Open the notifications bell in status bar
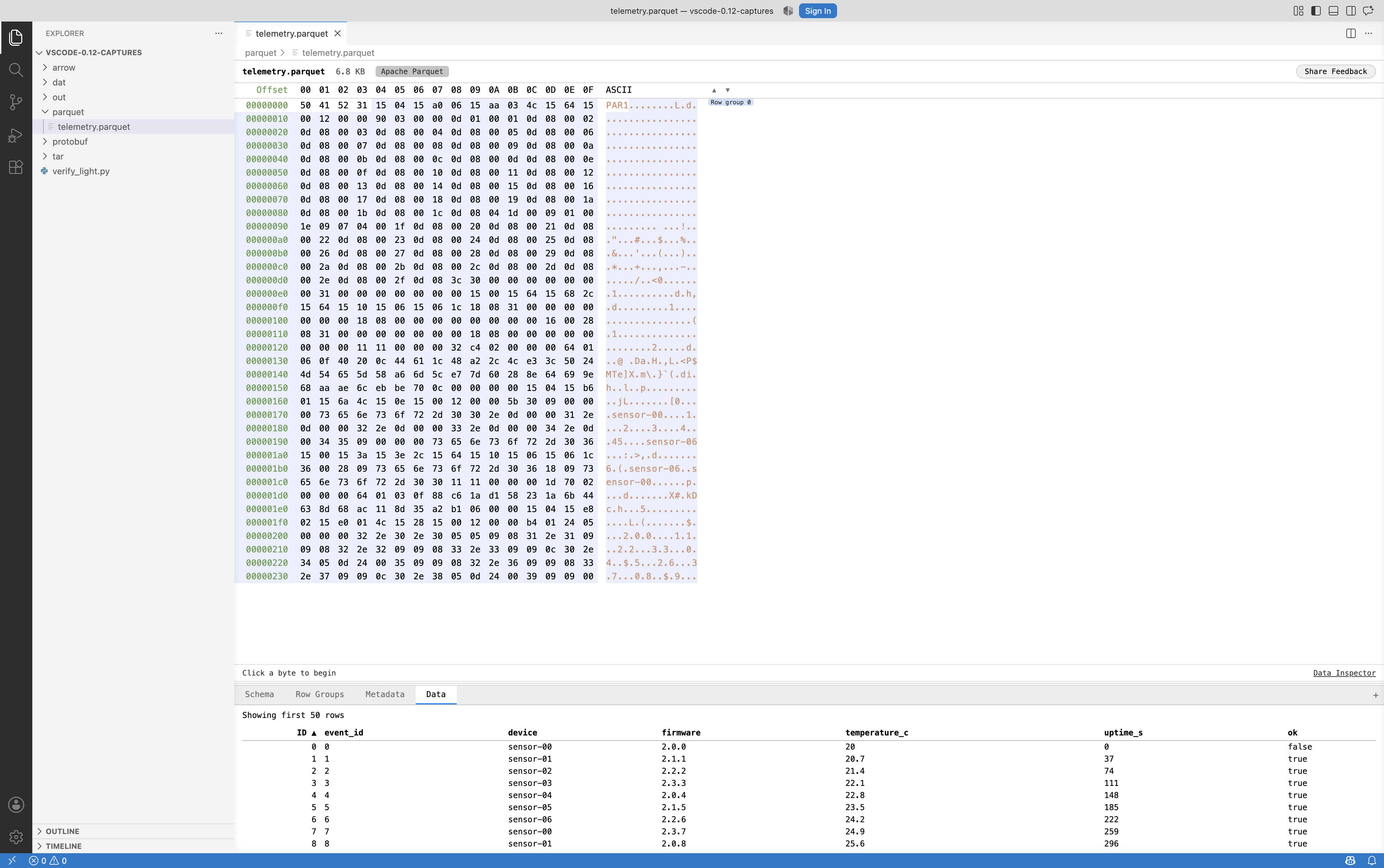 pyautogui.click(x=1371, y=861)
